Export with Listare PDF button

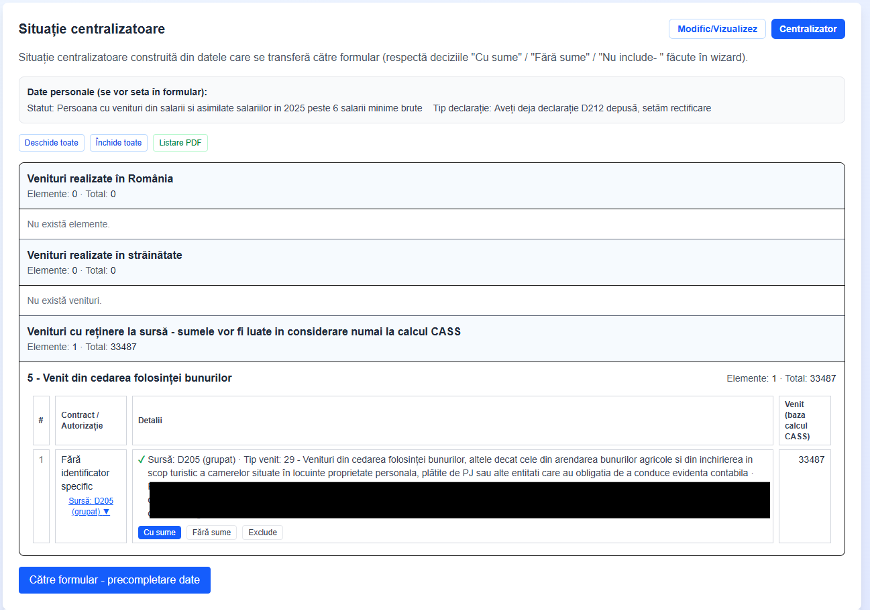[179, 143]
